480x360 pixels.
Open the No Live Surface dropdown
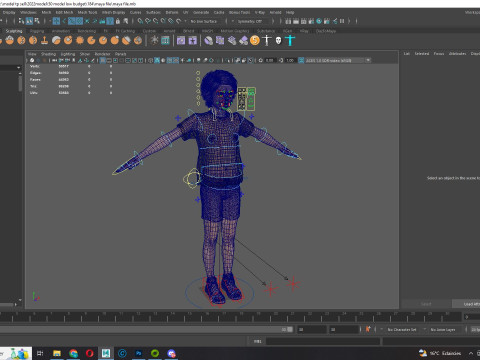point(205,21)
